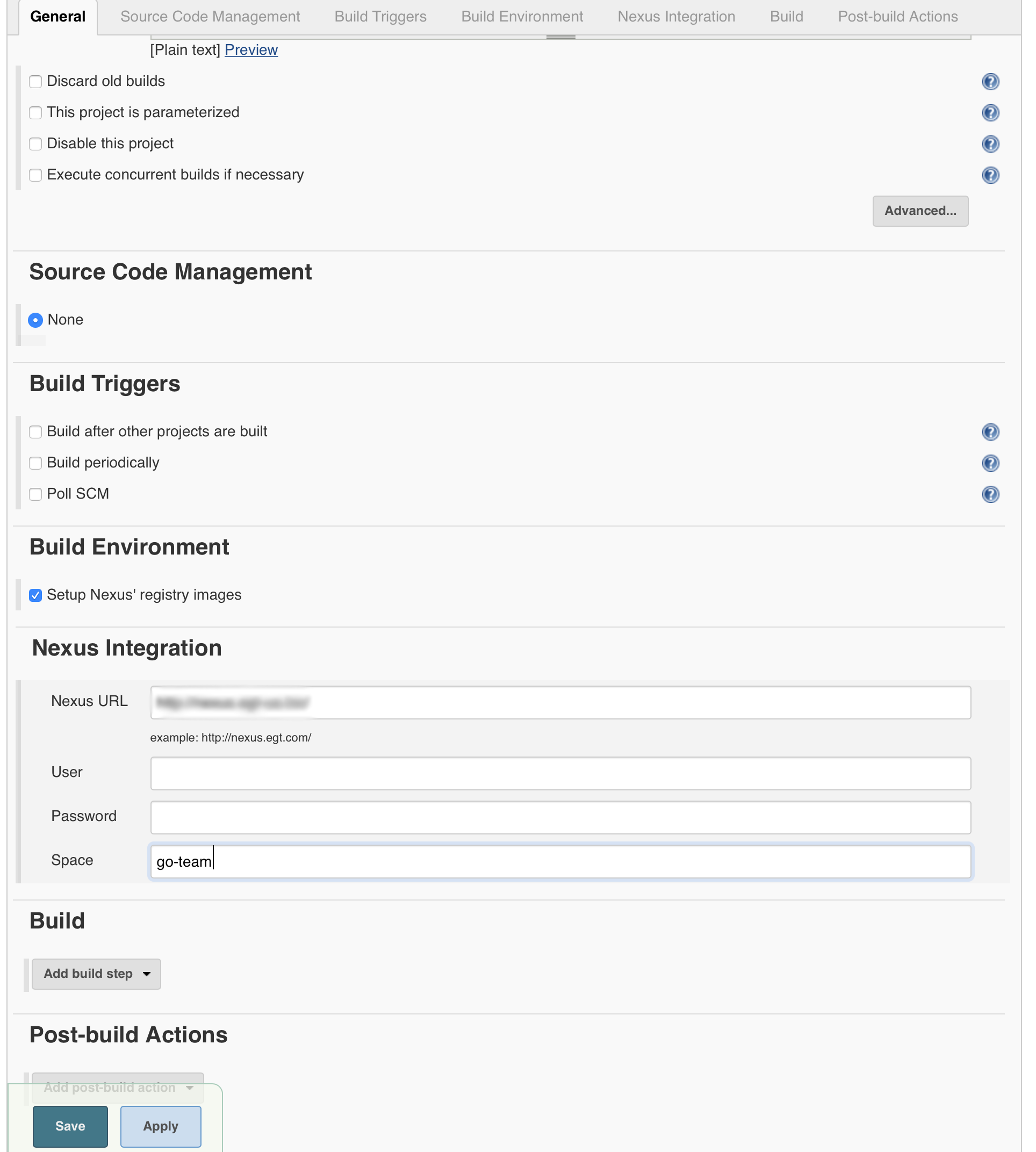1036x1152 pixels.
Task: Show help for Build periodically
Action: coord(990,463)
